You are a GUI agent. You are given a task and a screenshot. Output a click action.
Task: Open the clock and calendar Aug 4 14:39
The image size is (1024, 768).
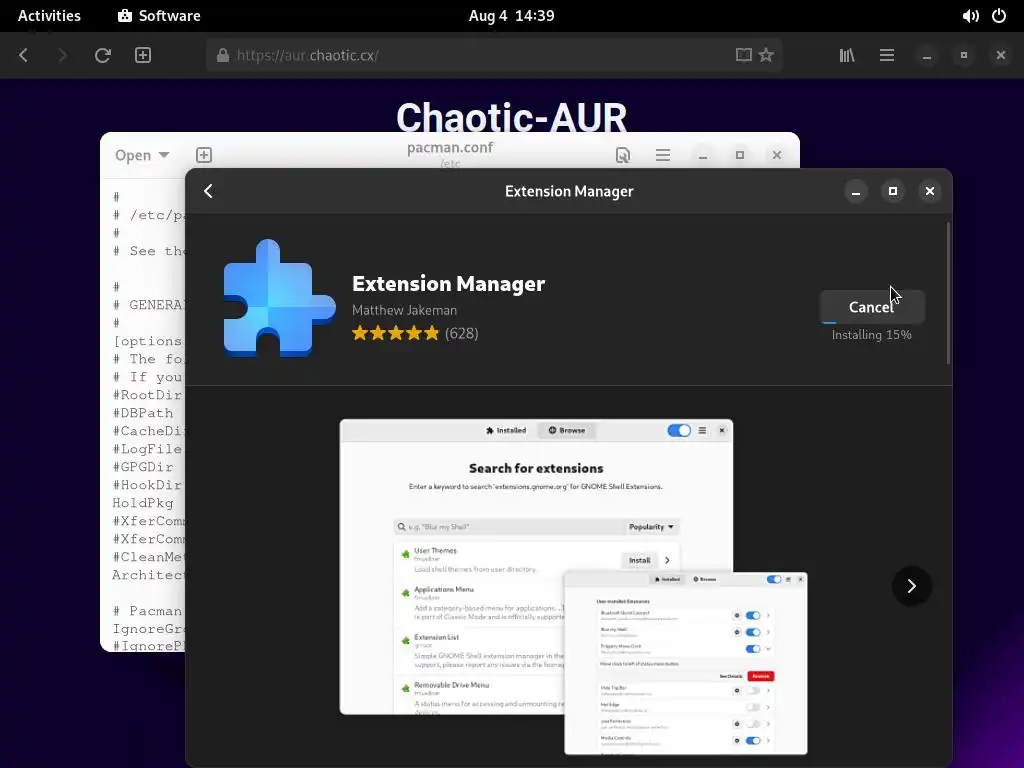pyautogui.click(x=511, y=16)
